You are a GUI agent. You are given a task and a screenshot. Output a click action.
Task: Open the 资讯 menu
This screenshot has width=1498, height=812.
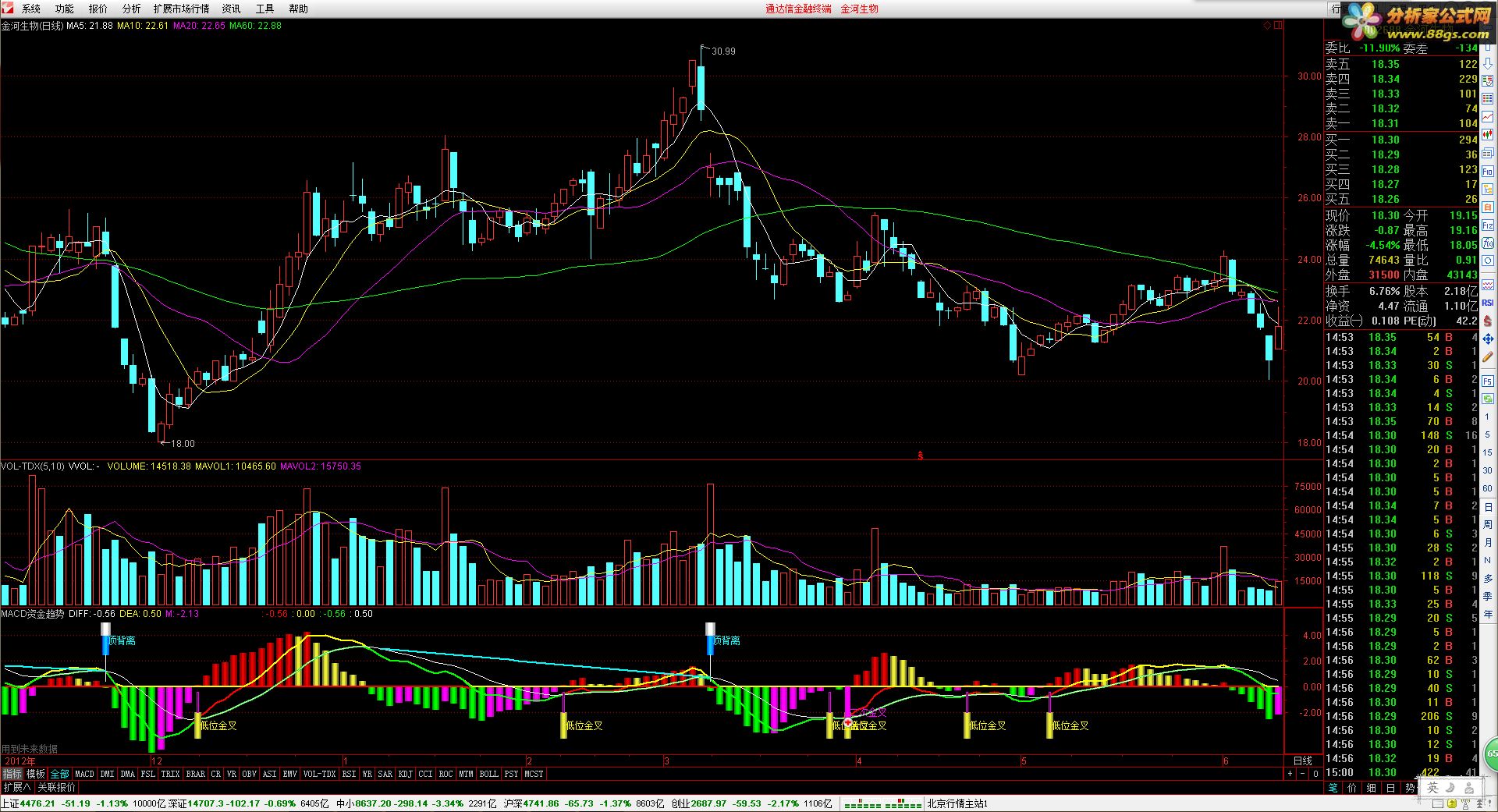click(x=232, y=9)
